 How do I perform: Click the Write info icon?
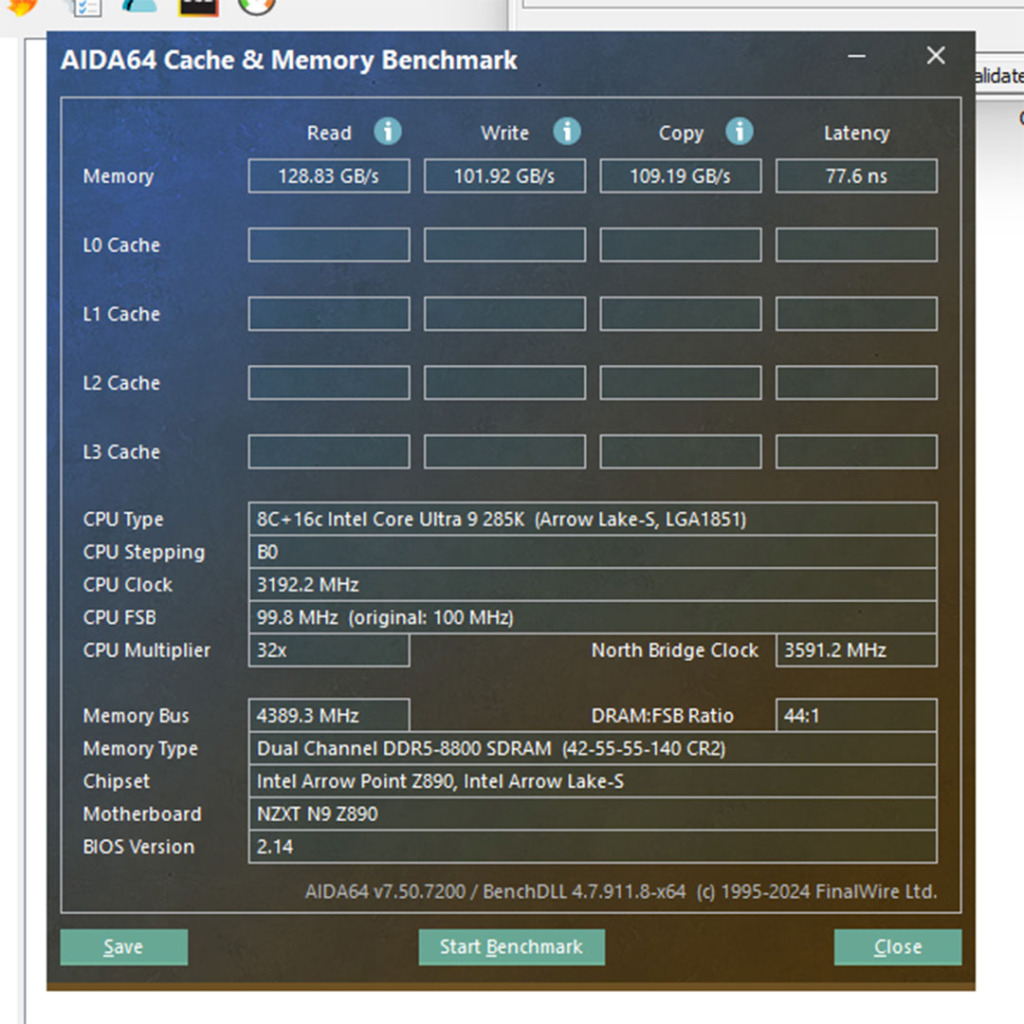(x=566, y=131)
